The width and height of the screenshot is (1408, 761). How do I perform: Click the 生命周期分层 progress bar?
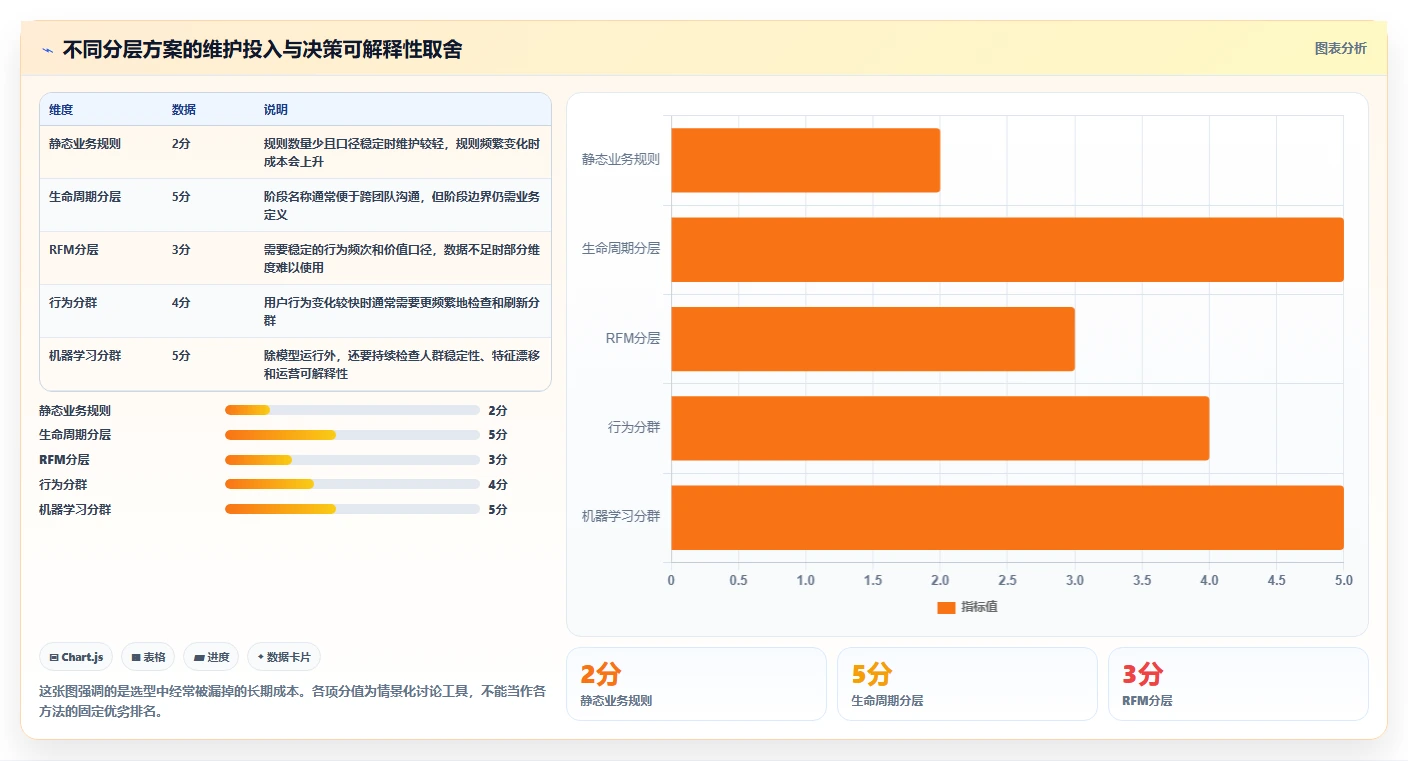pyautogui.click(x=352, y=435)
